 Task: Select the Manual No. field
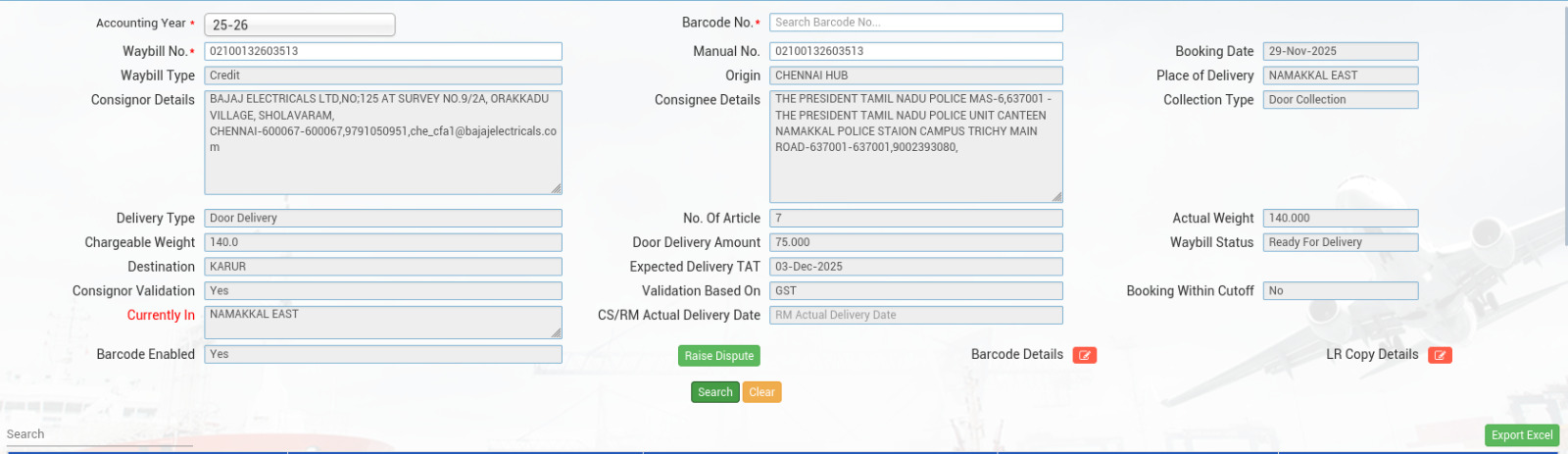pyautogui.click(x=915, y=51)
